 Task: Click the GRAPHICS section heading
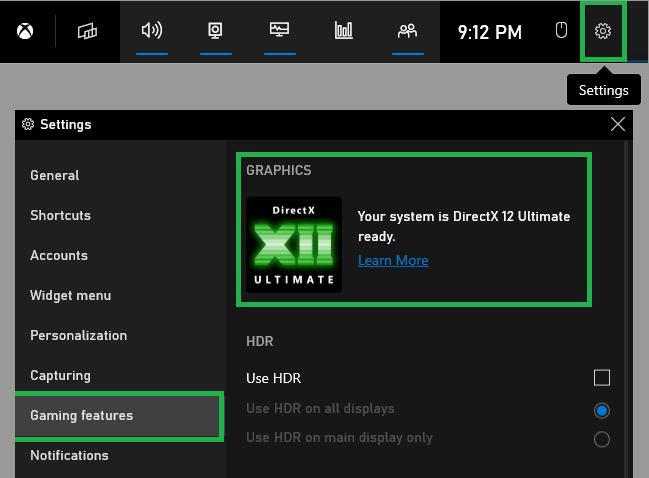tap(279, 170)
